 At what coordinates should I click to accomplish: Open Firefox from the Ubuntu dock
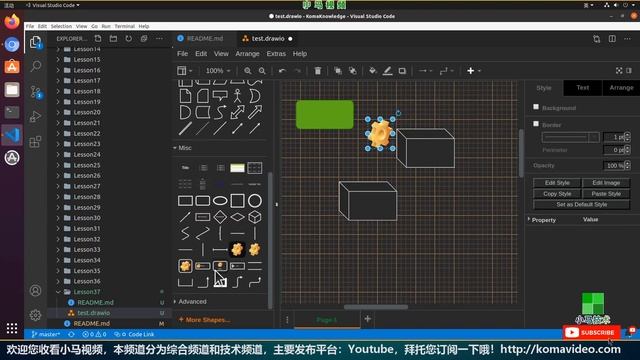12,21
